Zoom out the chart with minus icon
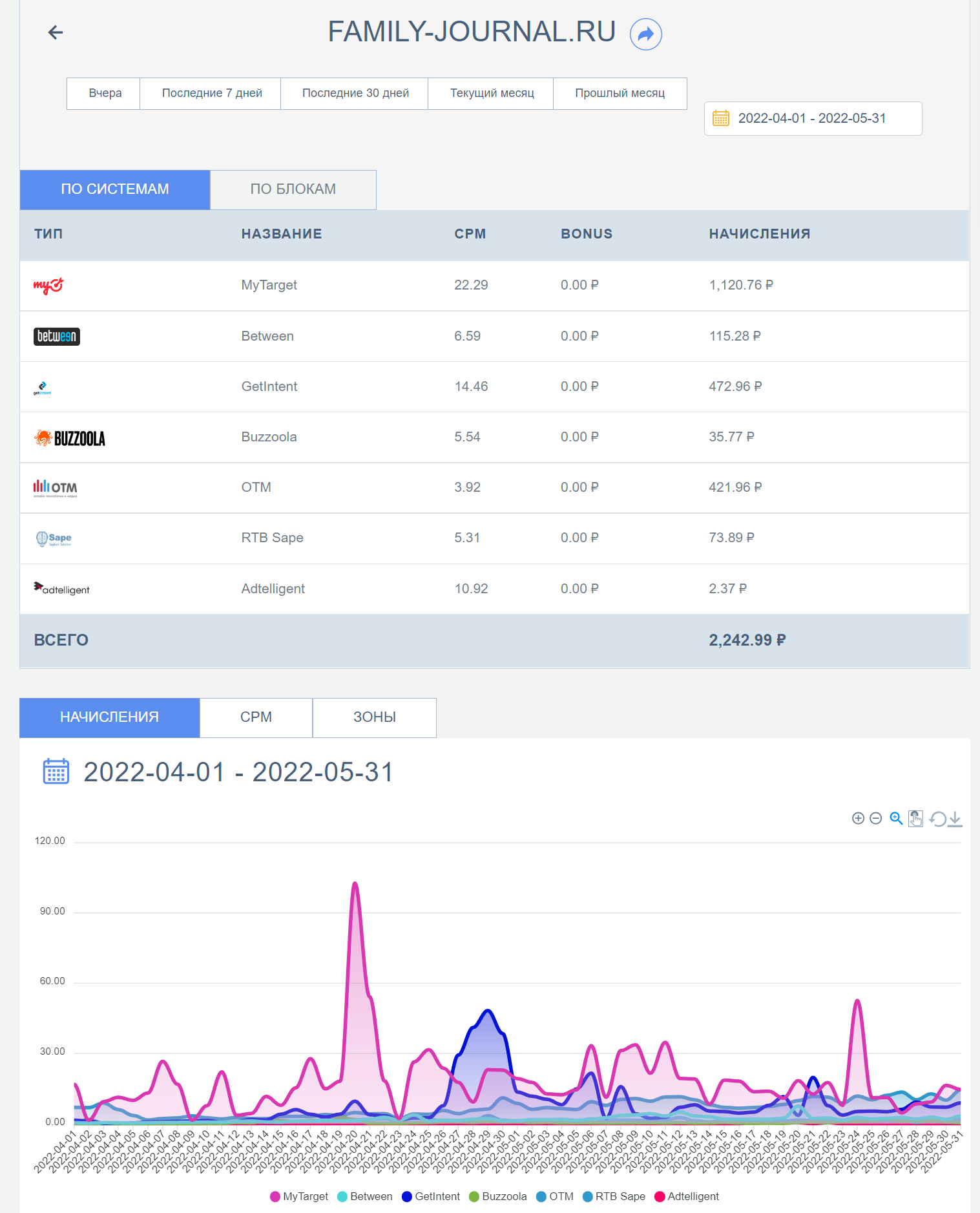The image size is (980, 1213). pyautogui.click(x=876, y=819)
